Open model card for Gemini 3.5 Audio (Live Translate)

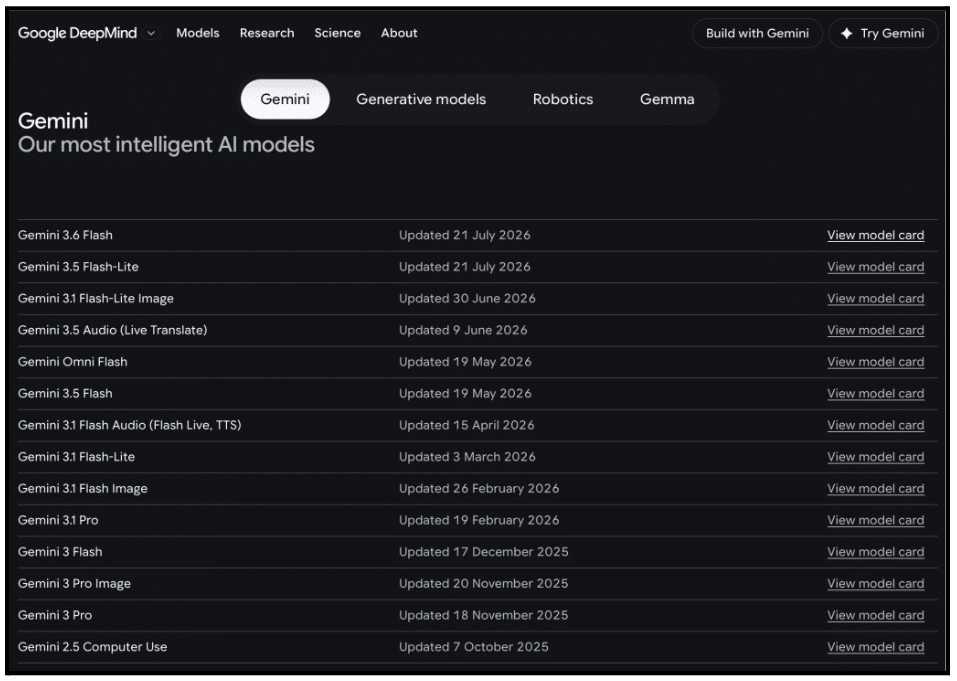tap(876, 330)
